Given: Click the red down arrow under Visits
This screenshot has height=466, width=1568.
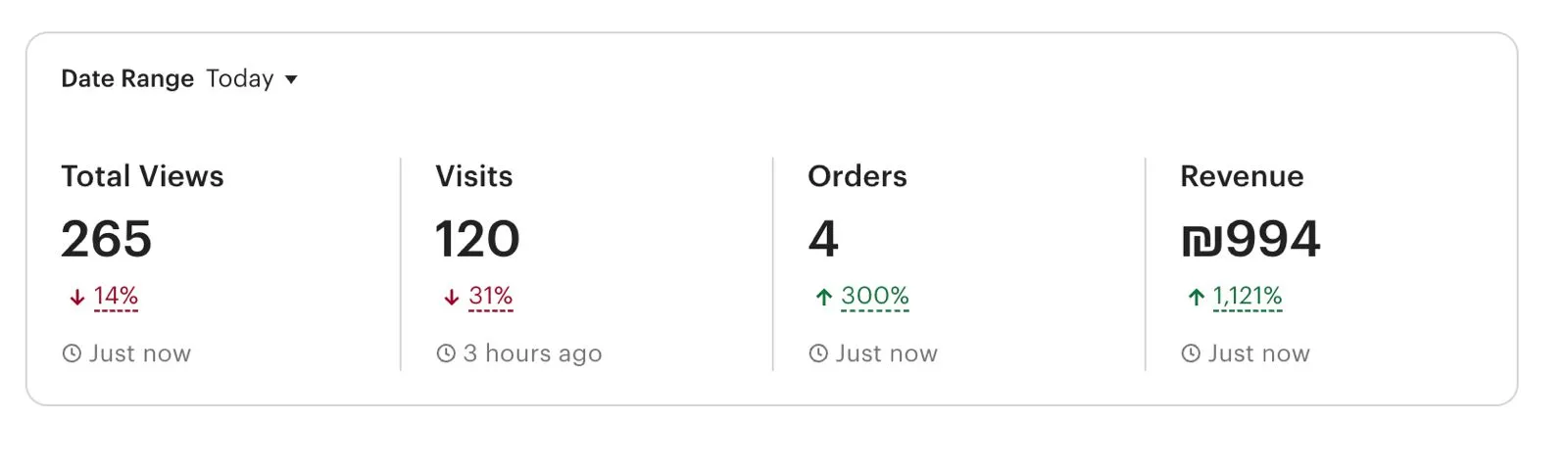Looking at the screenshot, I should point(451,298).
